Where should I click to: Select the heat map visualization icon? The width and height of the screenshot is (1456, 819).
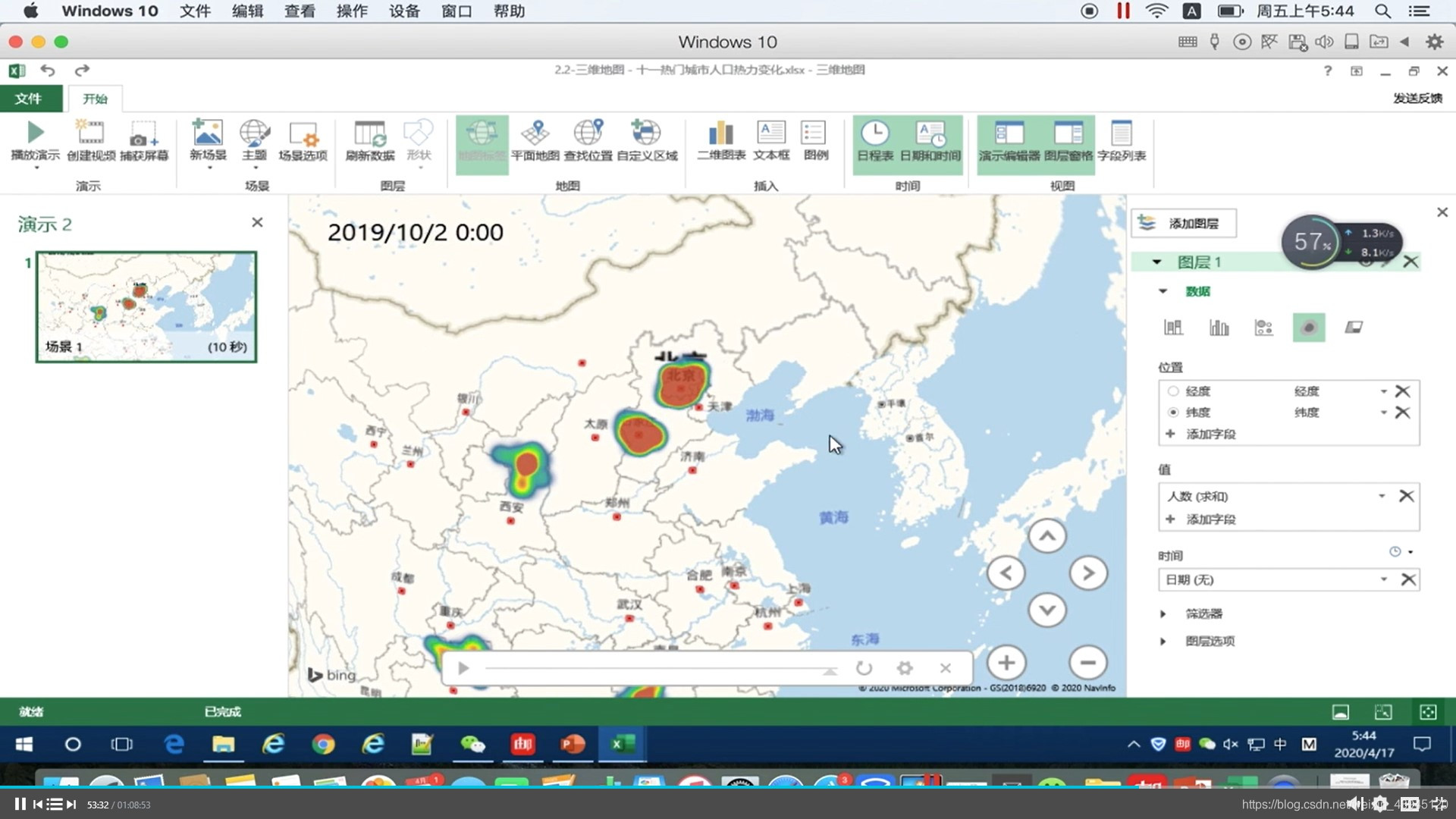coord(1308,328)
